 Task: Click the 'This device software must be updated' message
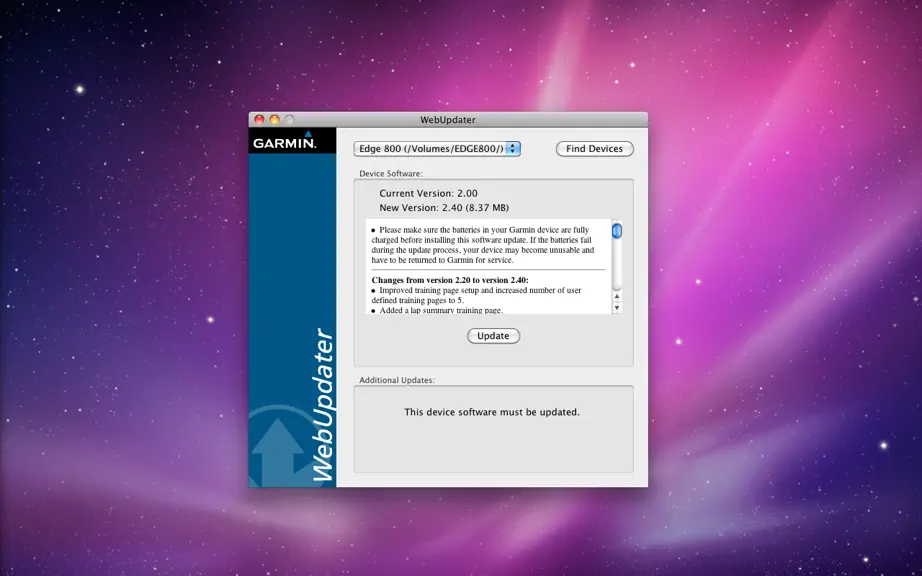[492, 412]
